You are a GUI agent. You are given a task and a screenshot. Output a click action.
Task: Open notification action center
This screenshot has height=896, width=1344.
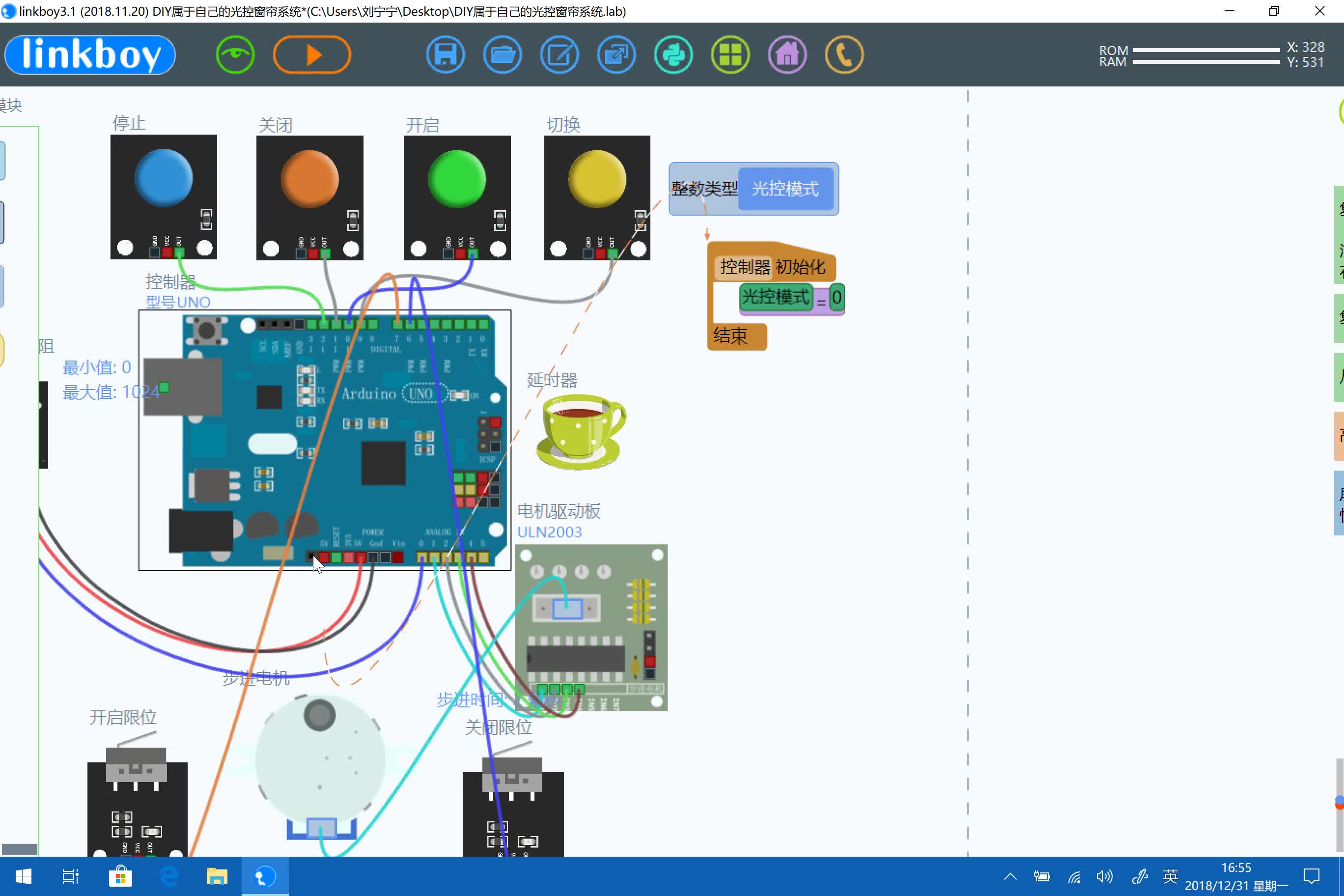[1311, 876]
